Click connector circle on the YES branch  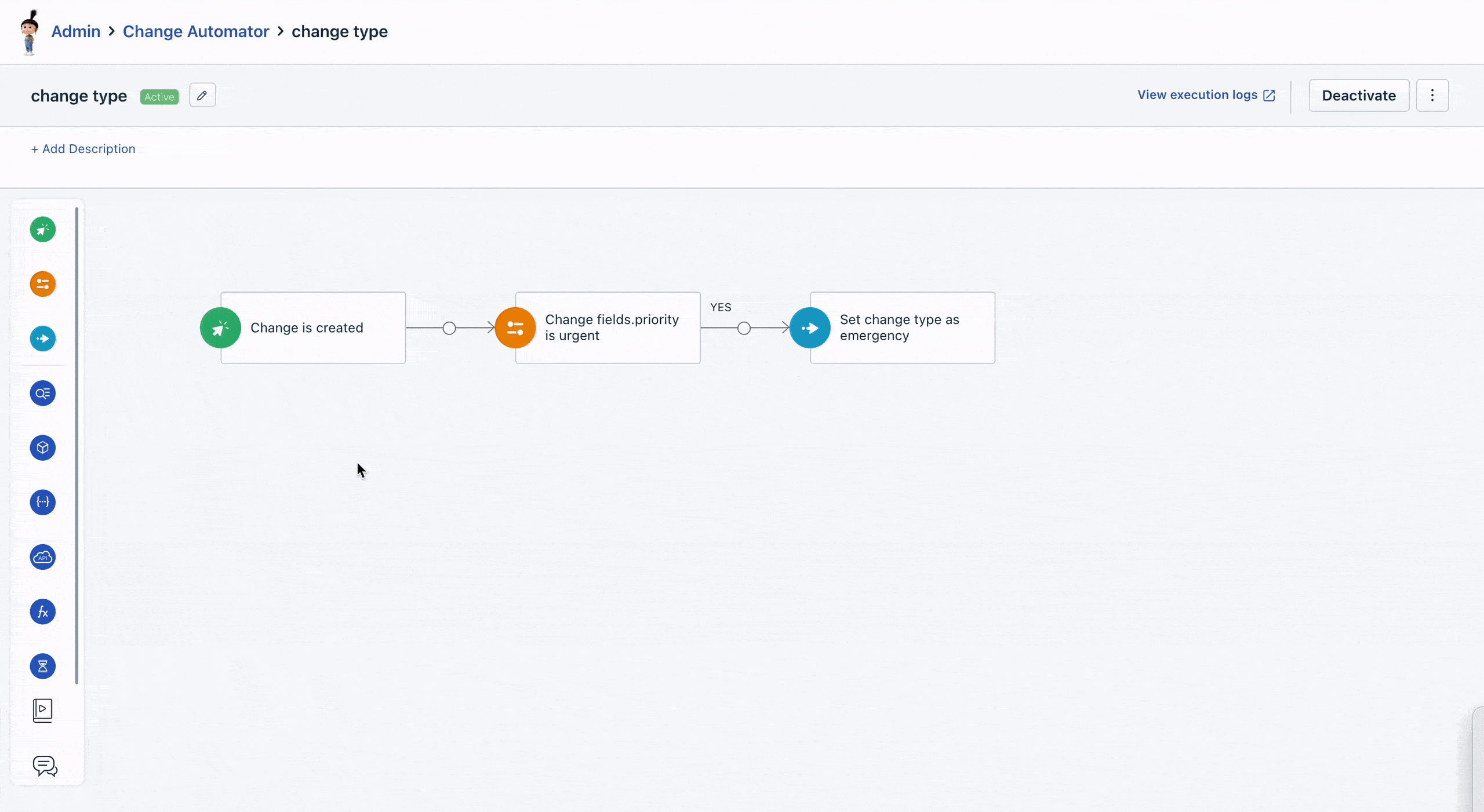tap(744, 329)
